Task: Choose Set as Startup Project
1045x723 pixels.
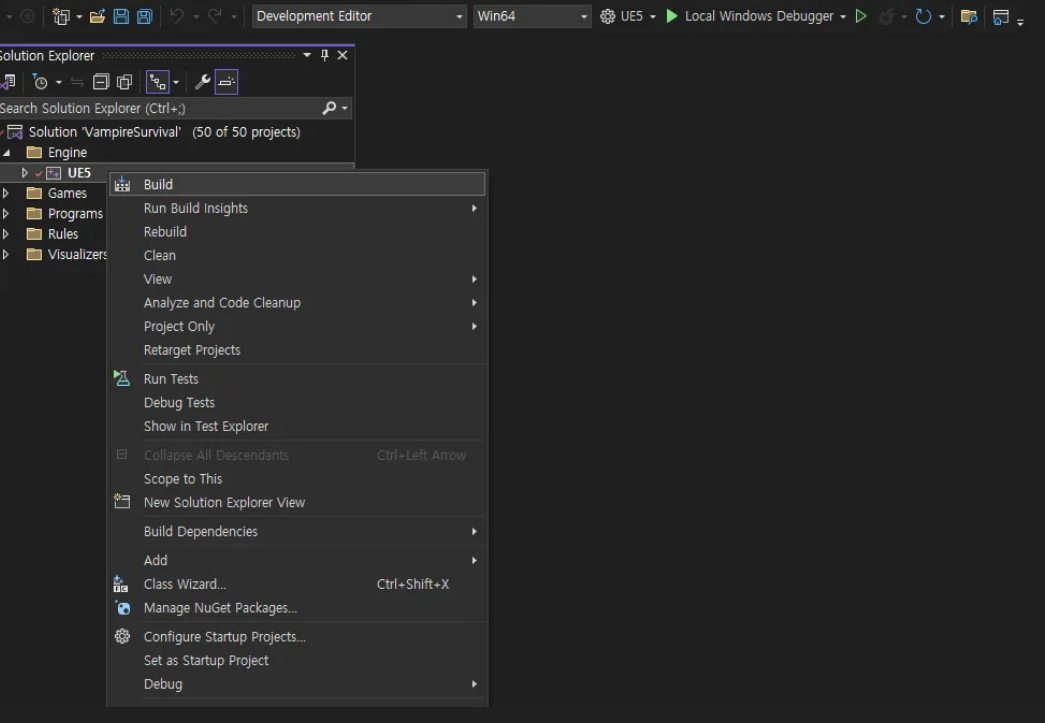Action: [297, 660]
